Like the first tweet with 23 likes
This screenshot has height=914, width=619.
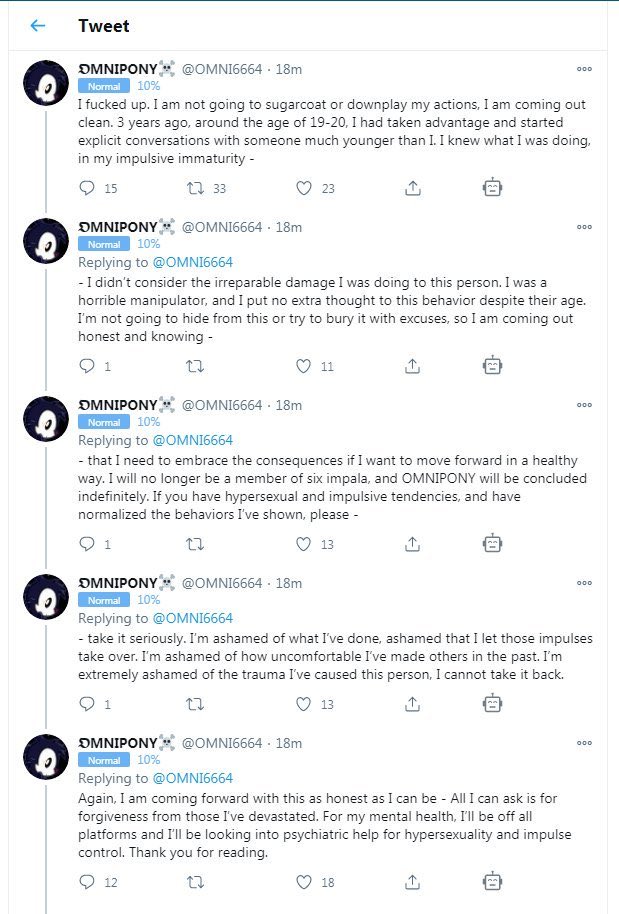304,188
